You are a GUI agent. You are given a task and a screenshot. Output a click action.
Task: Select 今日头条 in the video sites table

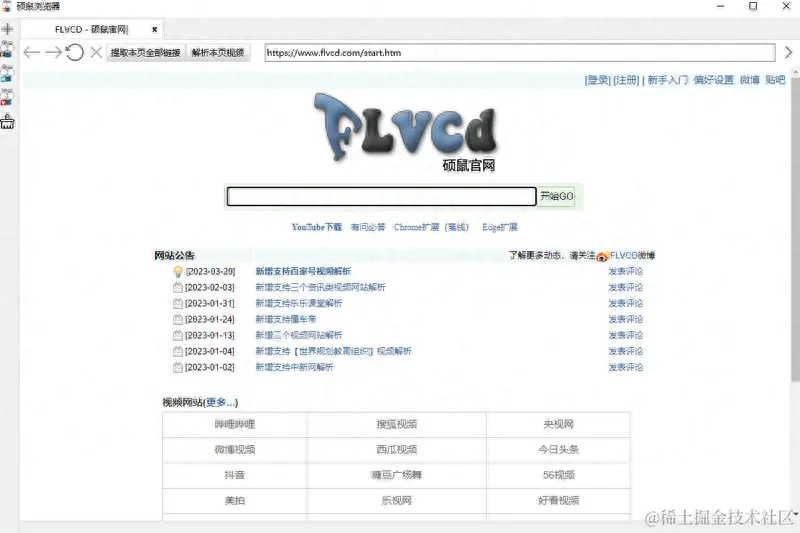559,450
